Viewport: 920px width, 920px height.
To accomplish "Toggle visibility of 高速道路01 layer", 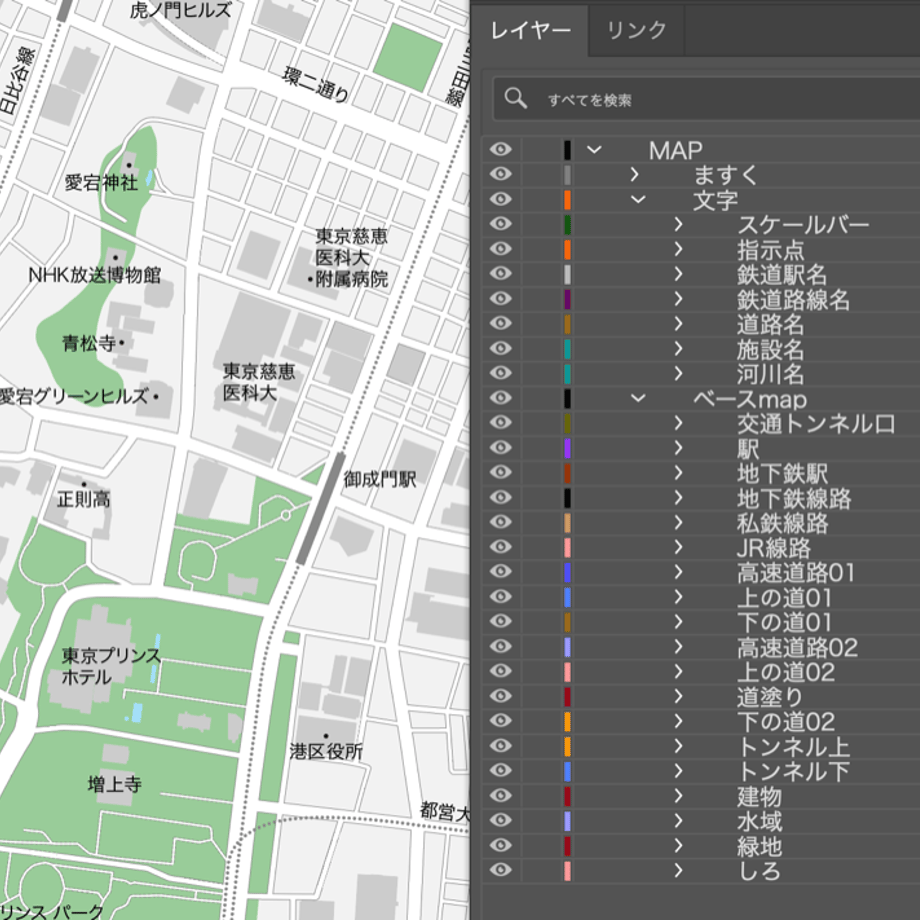I will pyautogui.click(x=500, y=572).
